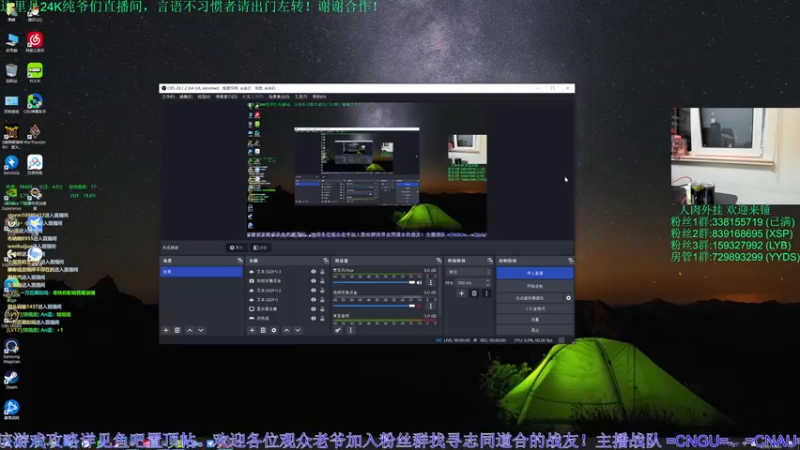Click 启动虚拟摄像机 start virtual camera button
Screen dimensions: 800x450
pyautogui.click(x=530, y=298)
